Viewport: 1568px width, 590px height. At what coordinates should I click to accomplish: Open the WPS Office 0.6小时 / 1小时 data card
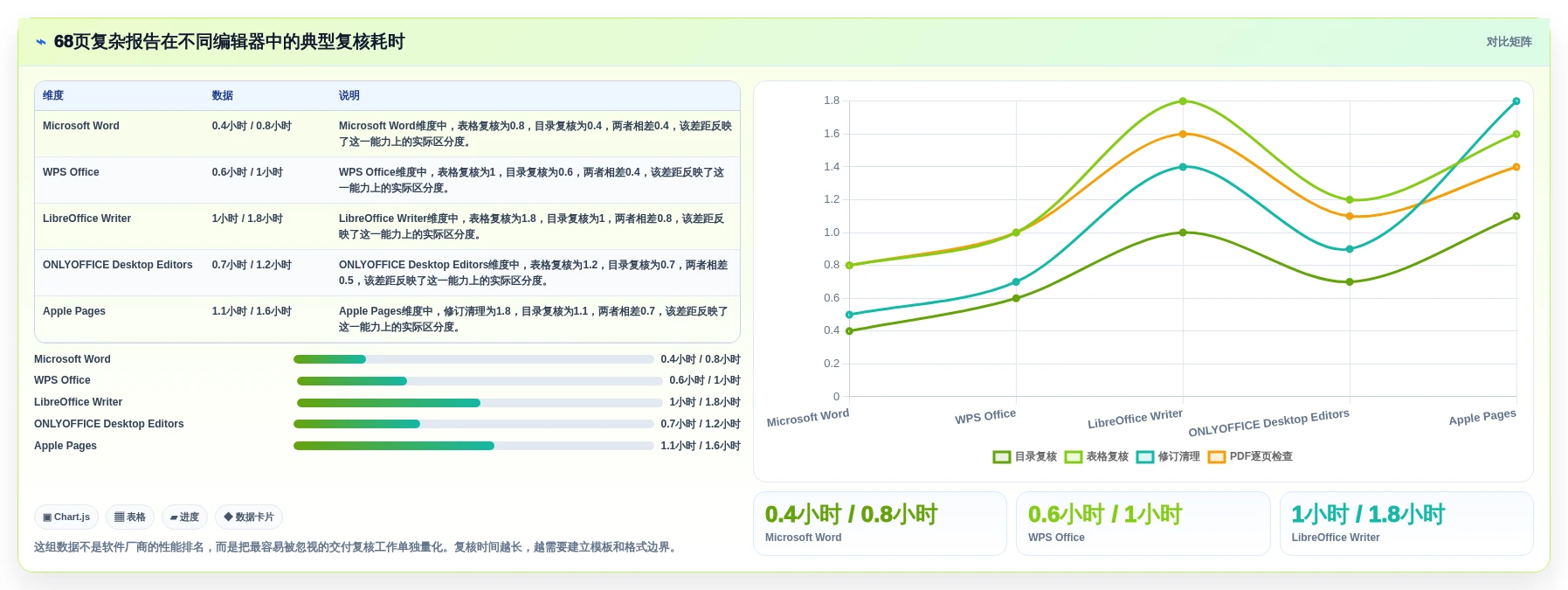1143,524
